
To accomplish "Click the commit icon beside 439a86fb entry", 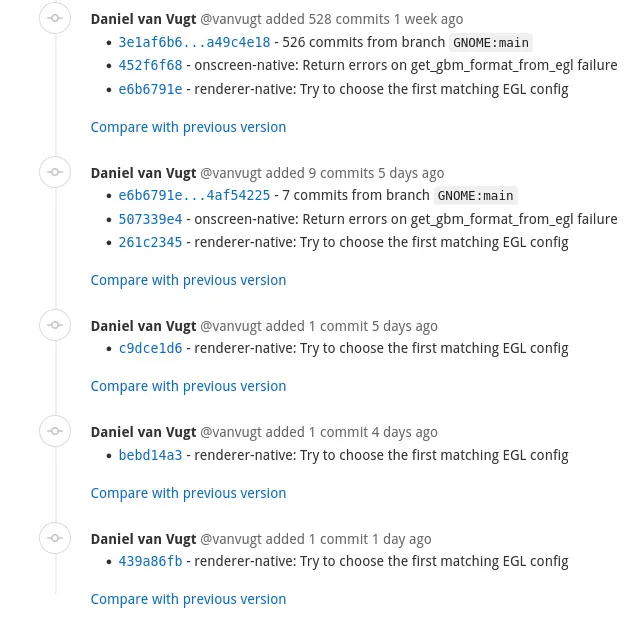I will point(55,538).
